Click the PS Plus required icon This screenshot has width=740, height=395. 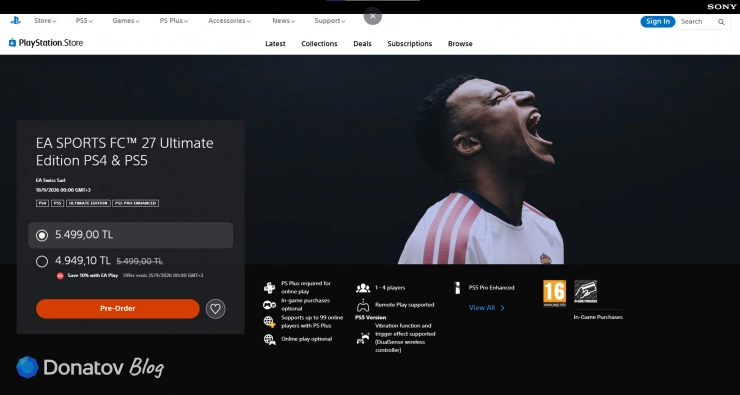pyautogui.click(x=269, y=287)
